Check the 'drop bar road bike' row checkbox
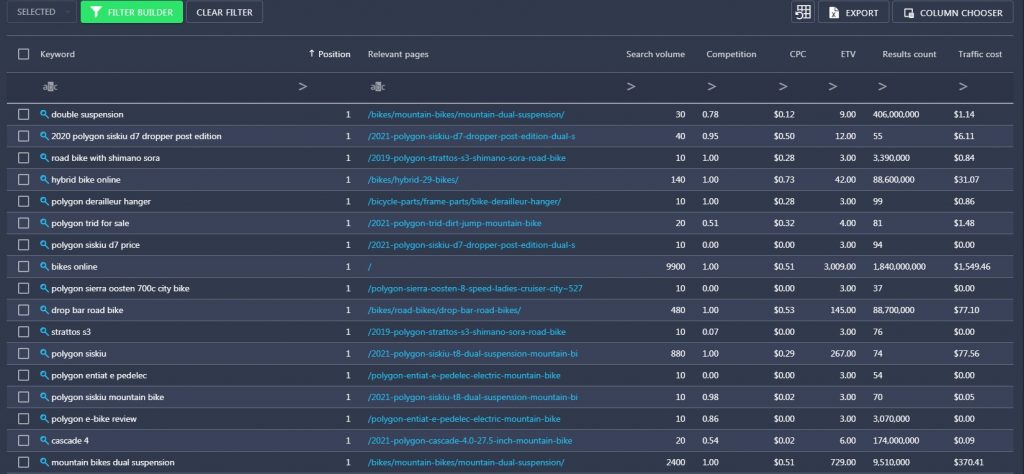This screenshot has height=474, width=1024. [x=24, y=310]
